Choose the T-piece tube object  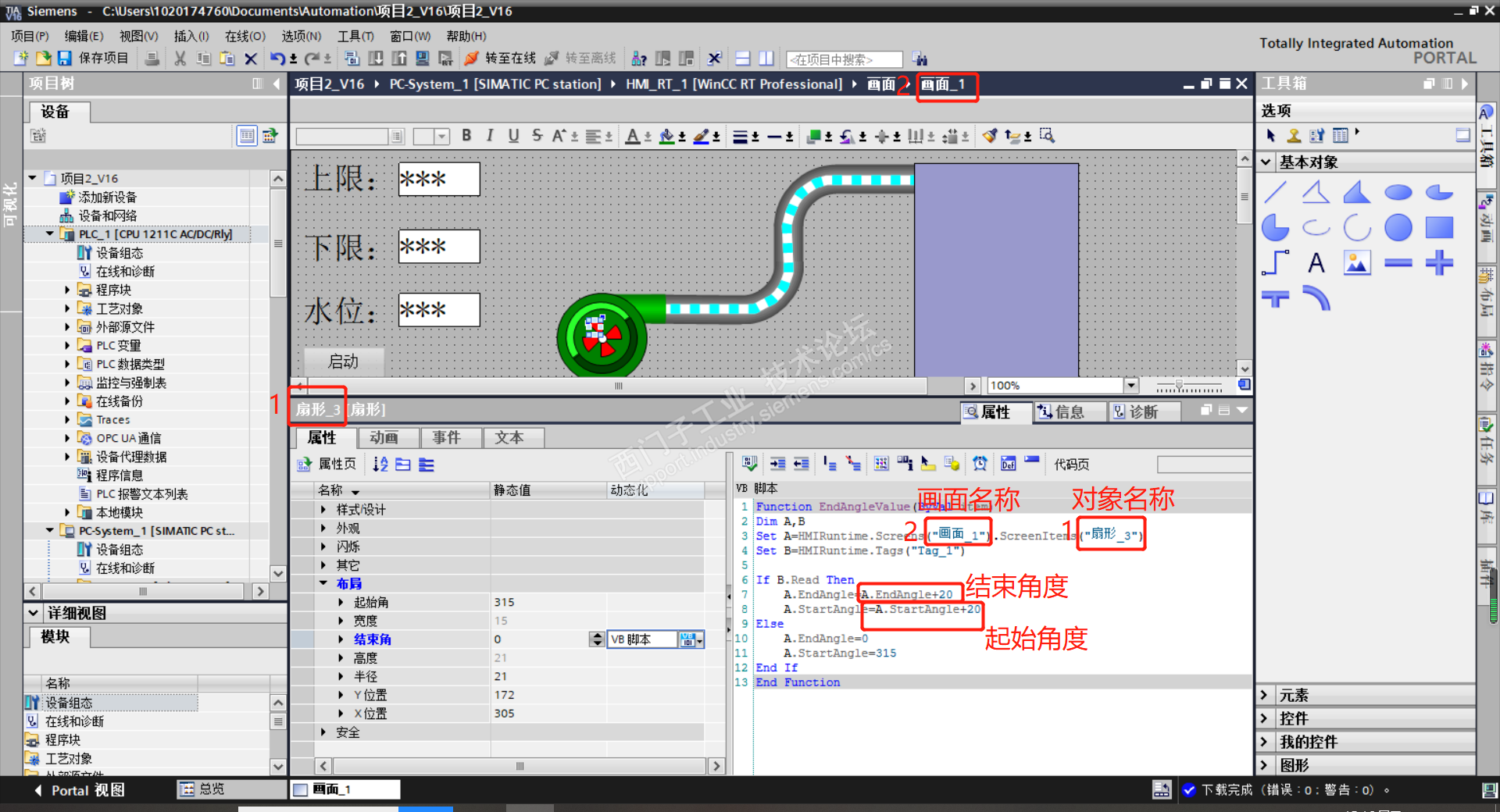pyautogui.click(x=1275, y=298)
